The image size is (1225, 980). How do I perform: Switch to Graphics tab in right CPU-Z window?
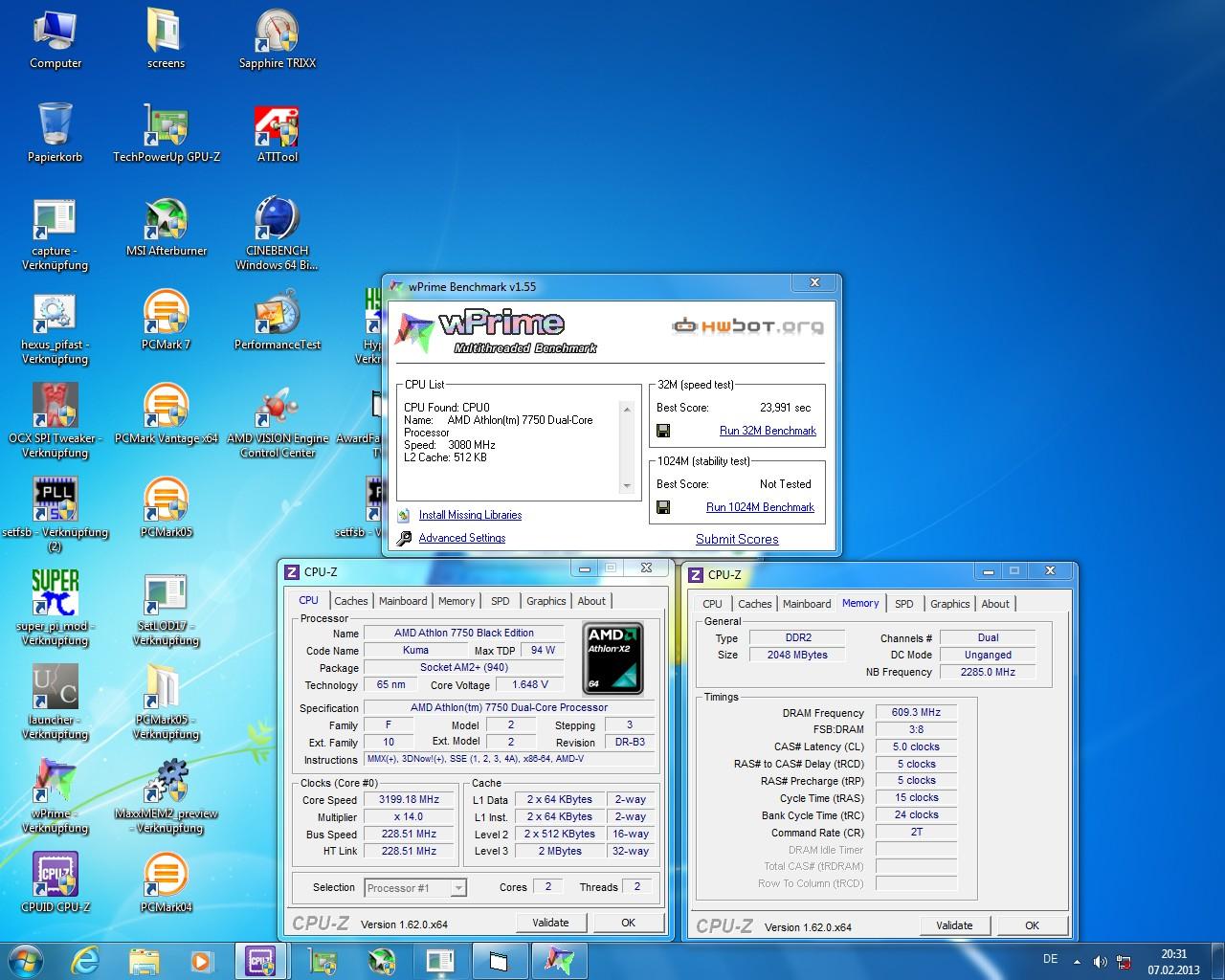click(x=950, y=604)
